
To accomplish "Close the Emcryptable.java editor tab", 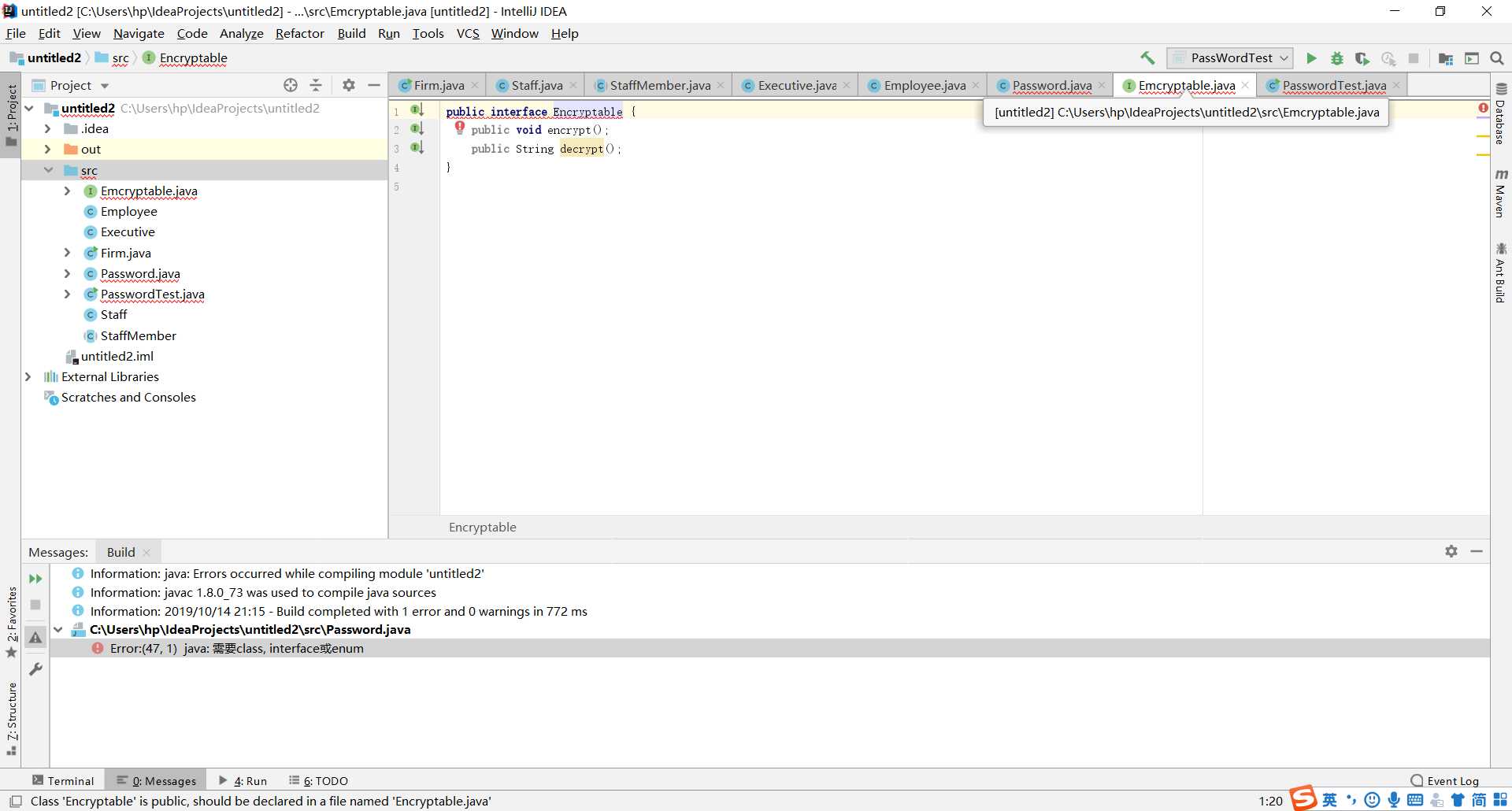I will click(1245, 85).
